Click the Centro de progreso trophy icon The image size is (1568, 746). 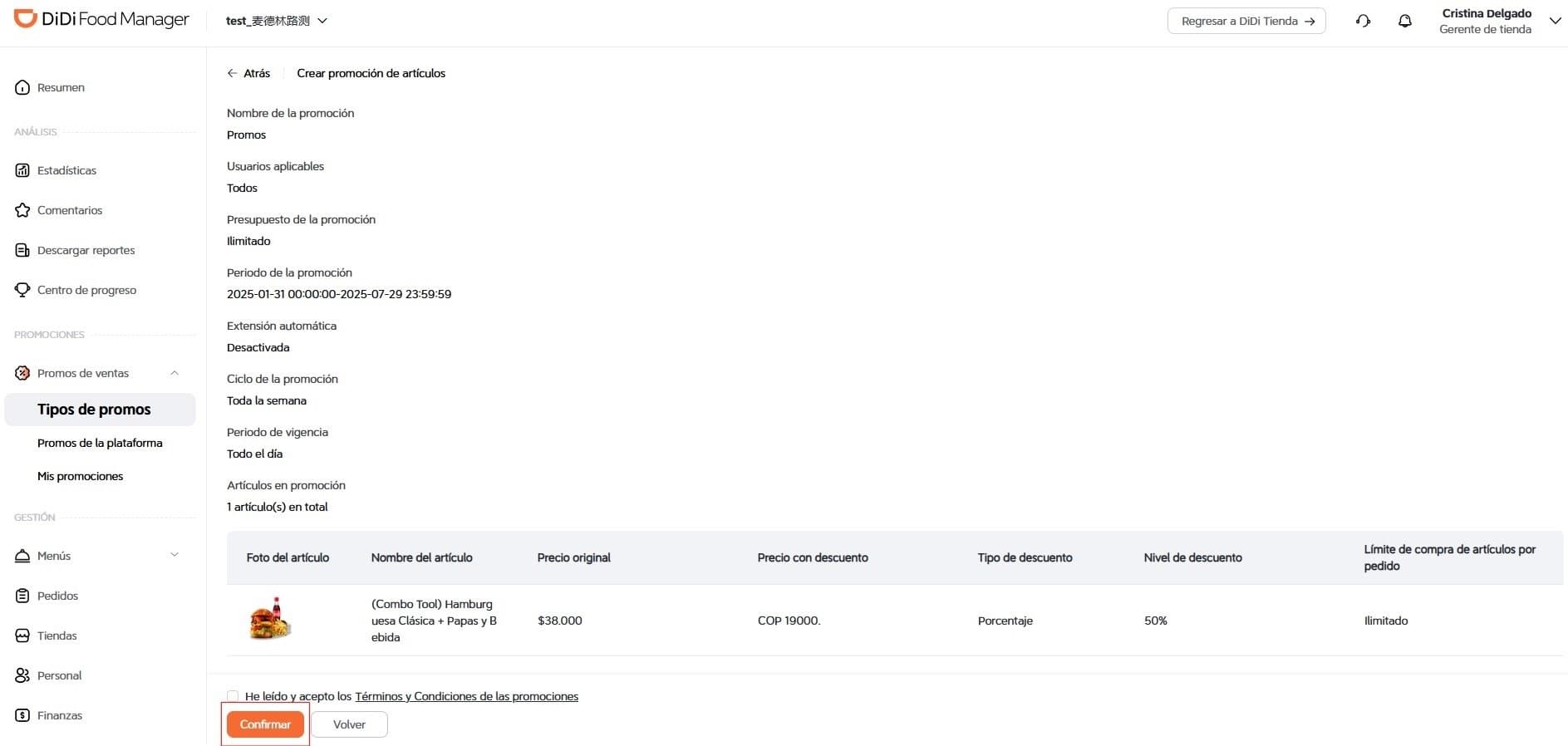[x=22, y=290]
